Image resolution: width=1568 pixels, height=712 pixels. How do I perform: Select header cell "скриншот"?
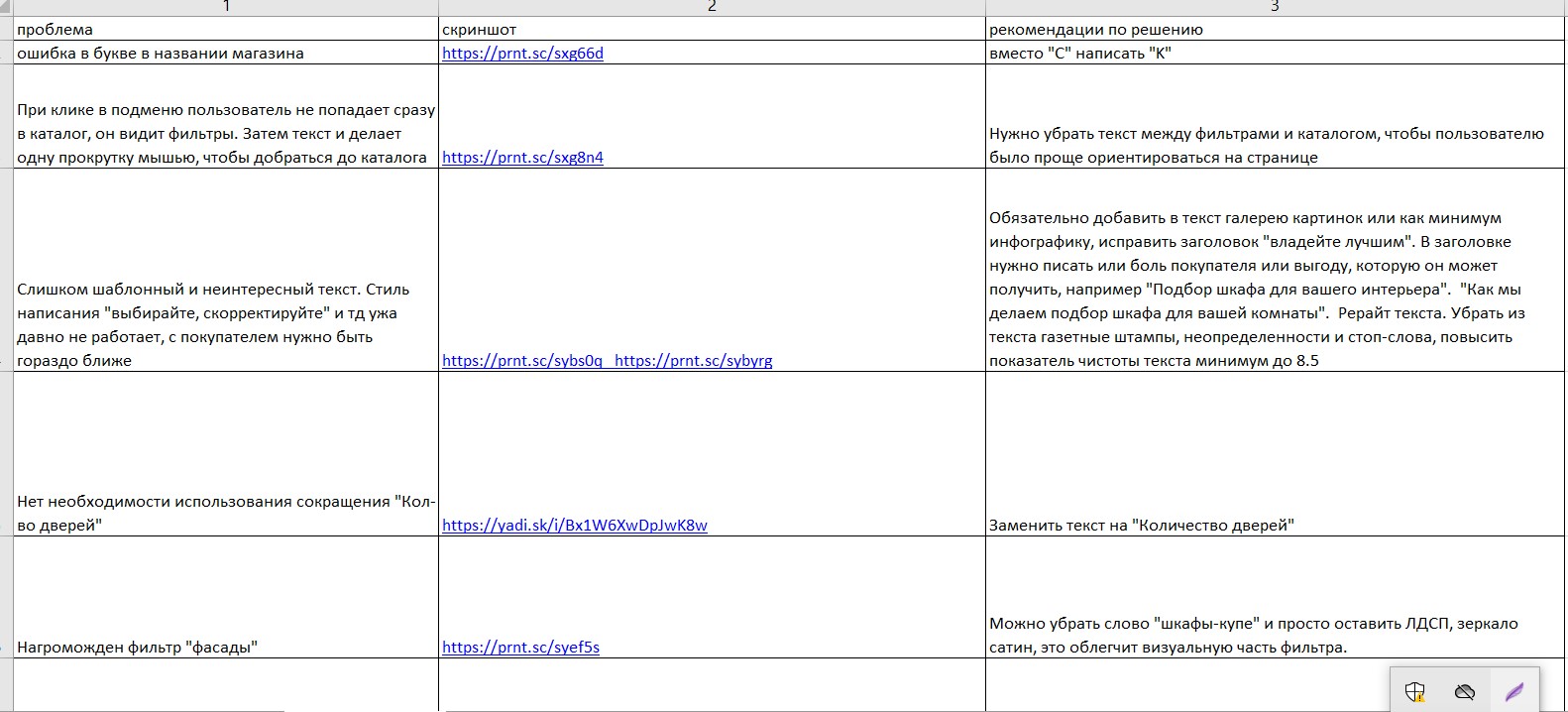712,29
